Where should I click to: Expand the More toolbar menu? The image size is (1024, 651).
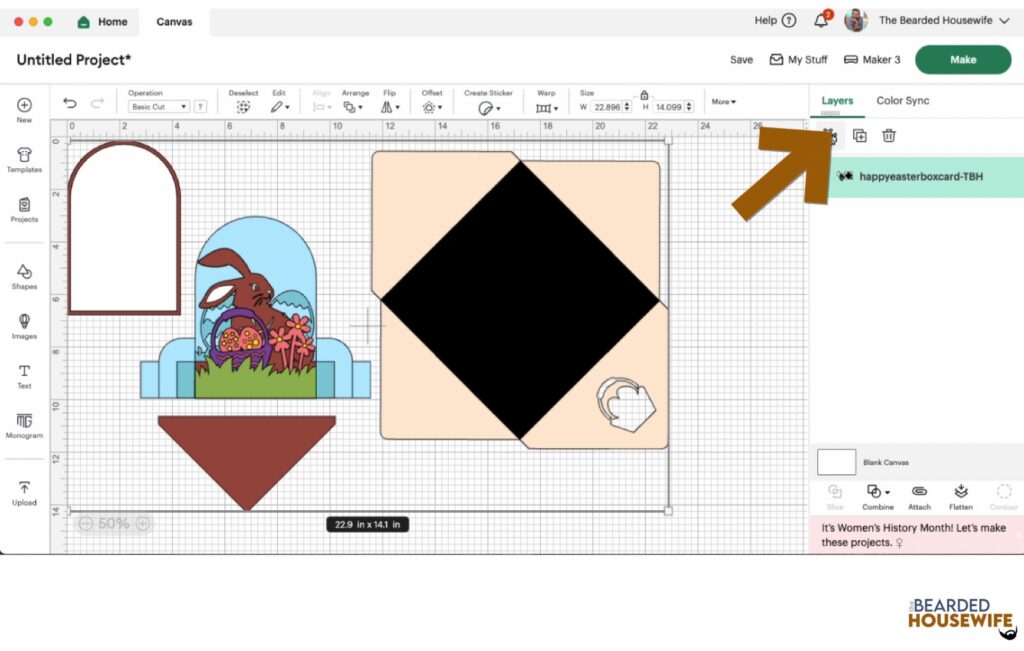tap(724, 102)
